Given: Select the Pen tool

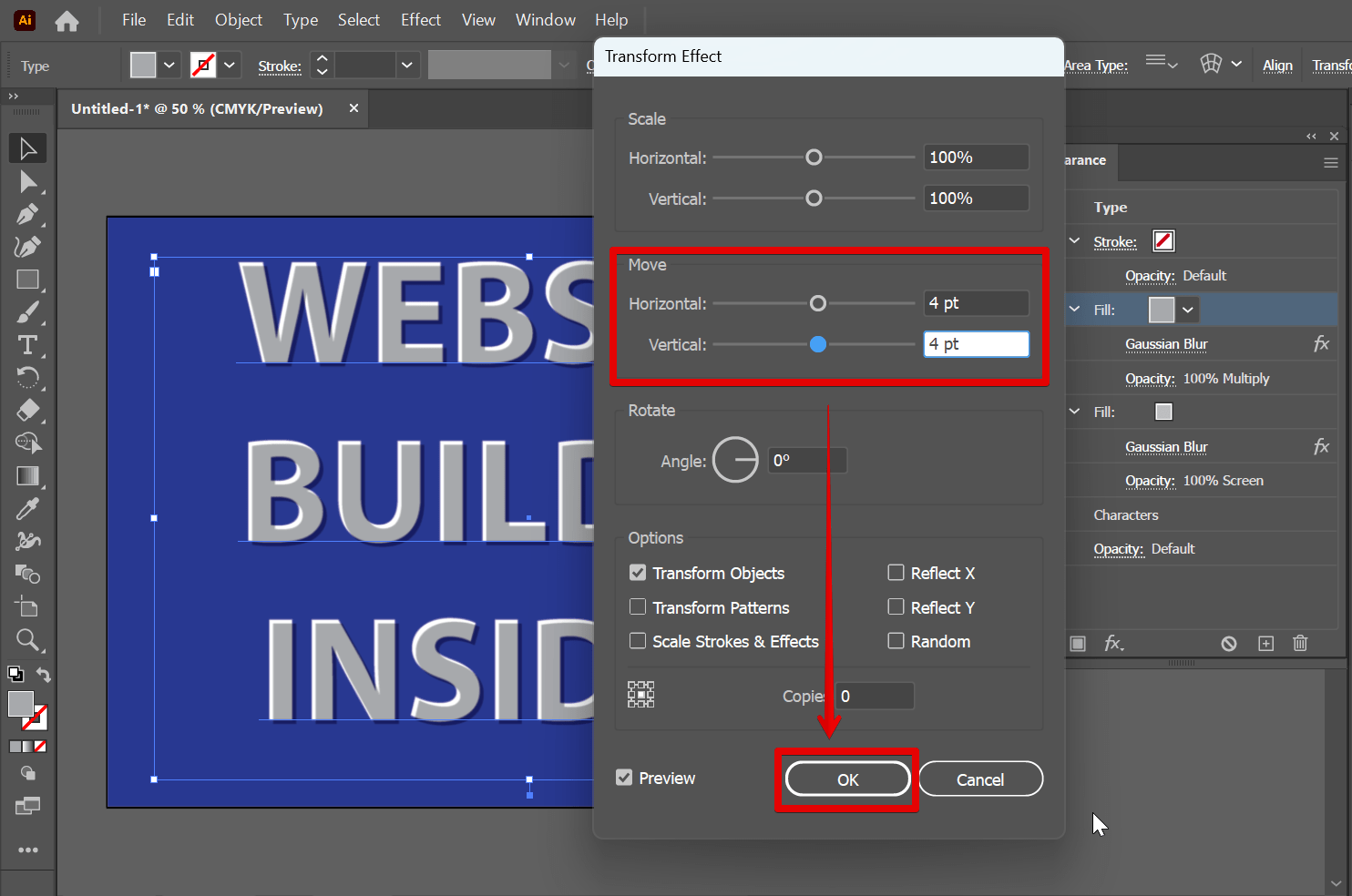Looking at the screenshot, I should pyautogui.click(x=27, y=214).
